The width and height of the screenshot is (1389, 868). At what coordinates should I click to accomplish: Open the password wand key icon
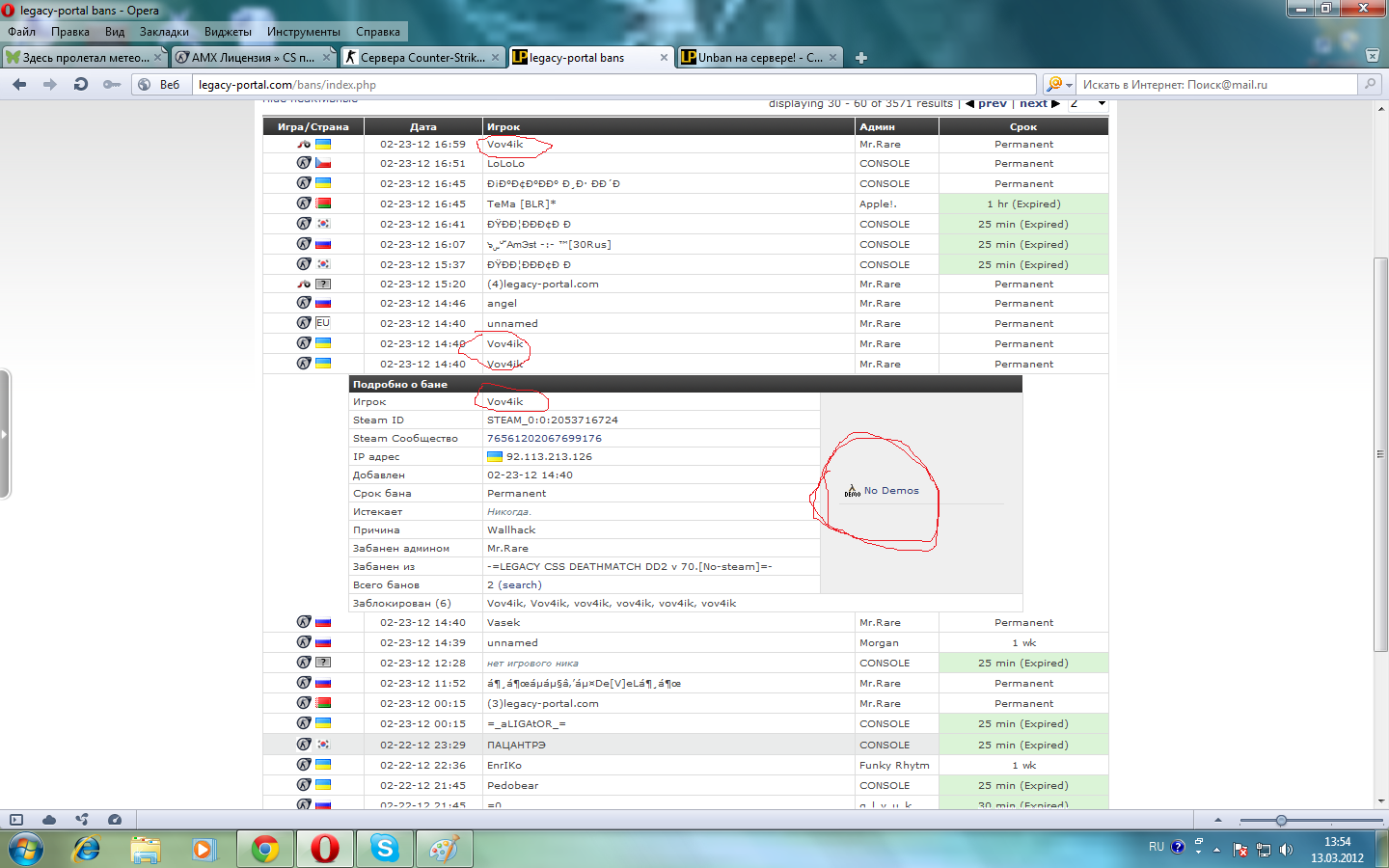[112, 85]
